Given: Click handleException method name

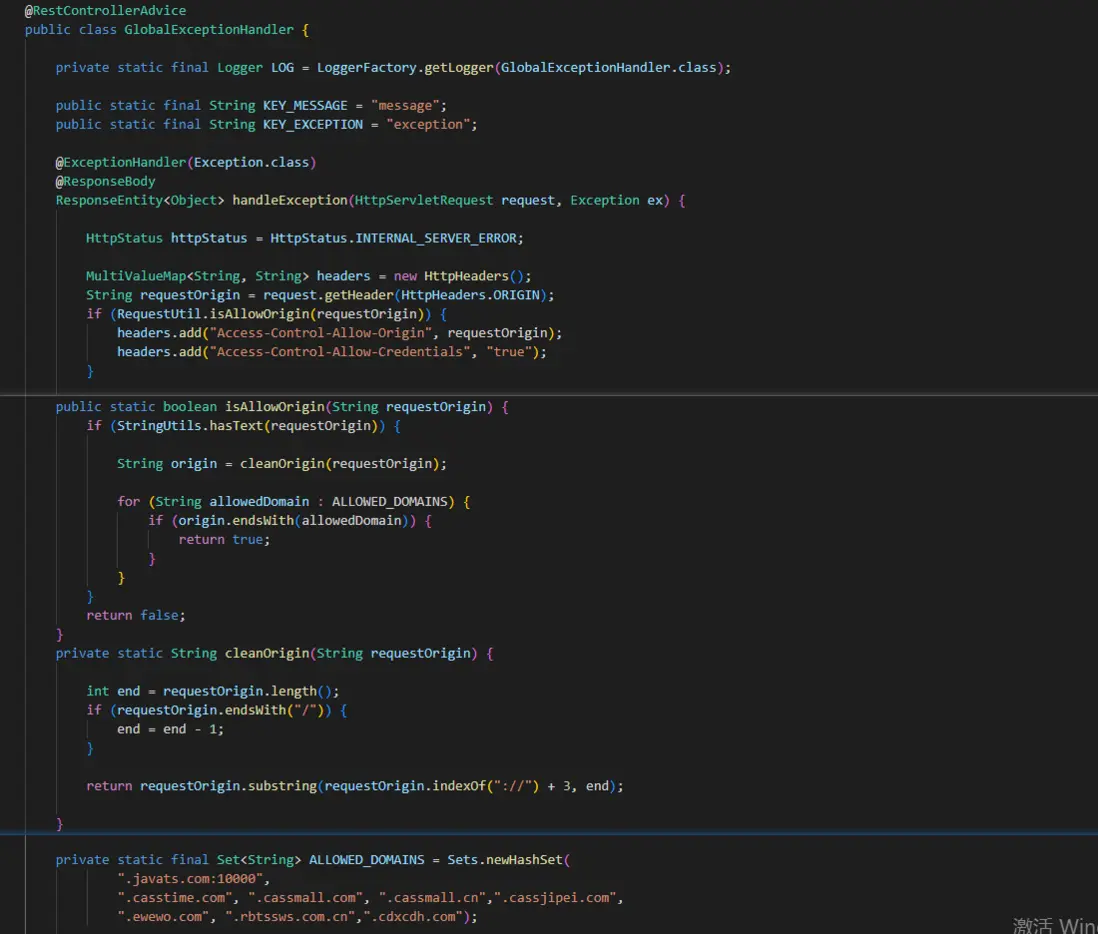Looking at the screenshot, I should [x=290, y=200].
